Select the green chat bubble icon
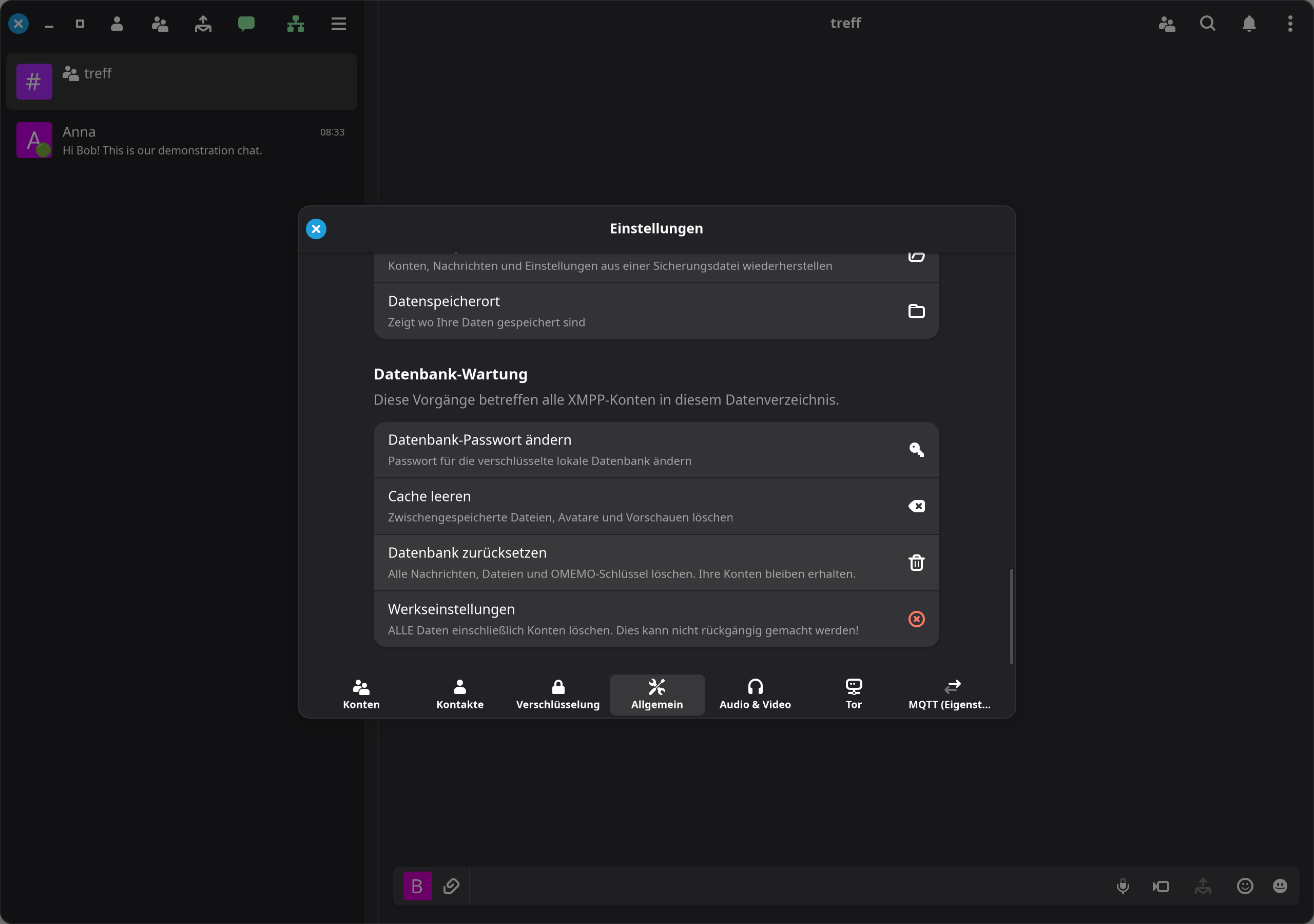Screen dimensions: 1314x924 point(246,24)
